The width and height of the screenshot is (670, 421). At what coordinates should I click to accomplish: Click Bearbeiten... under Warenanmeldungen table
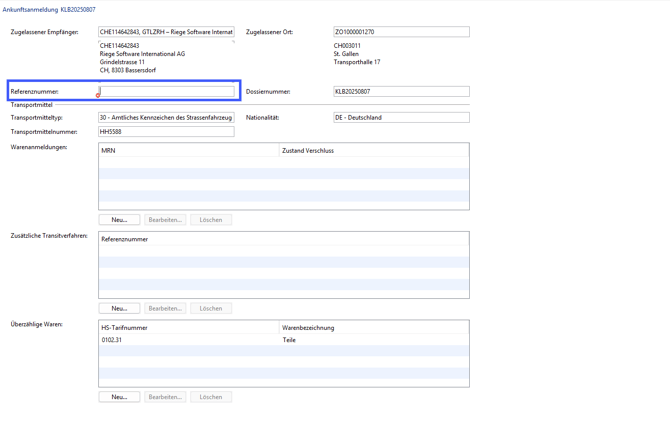tap(165, 219)
